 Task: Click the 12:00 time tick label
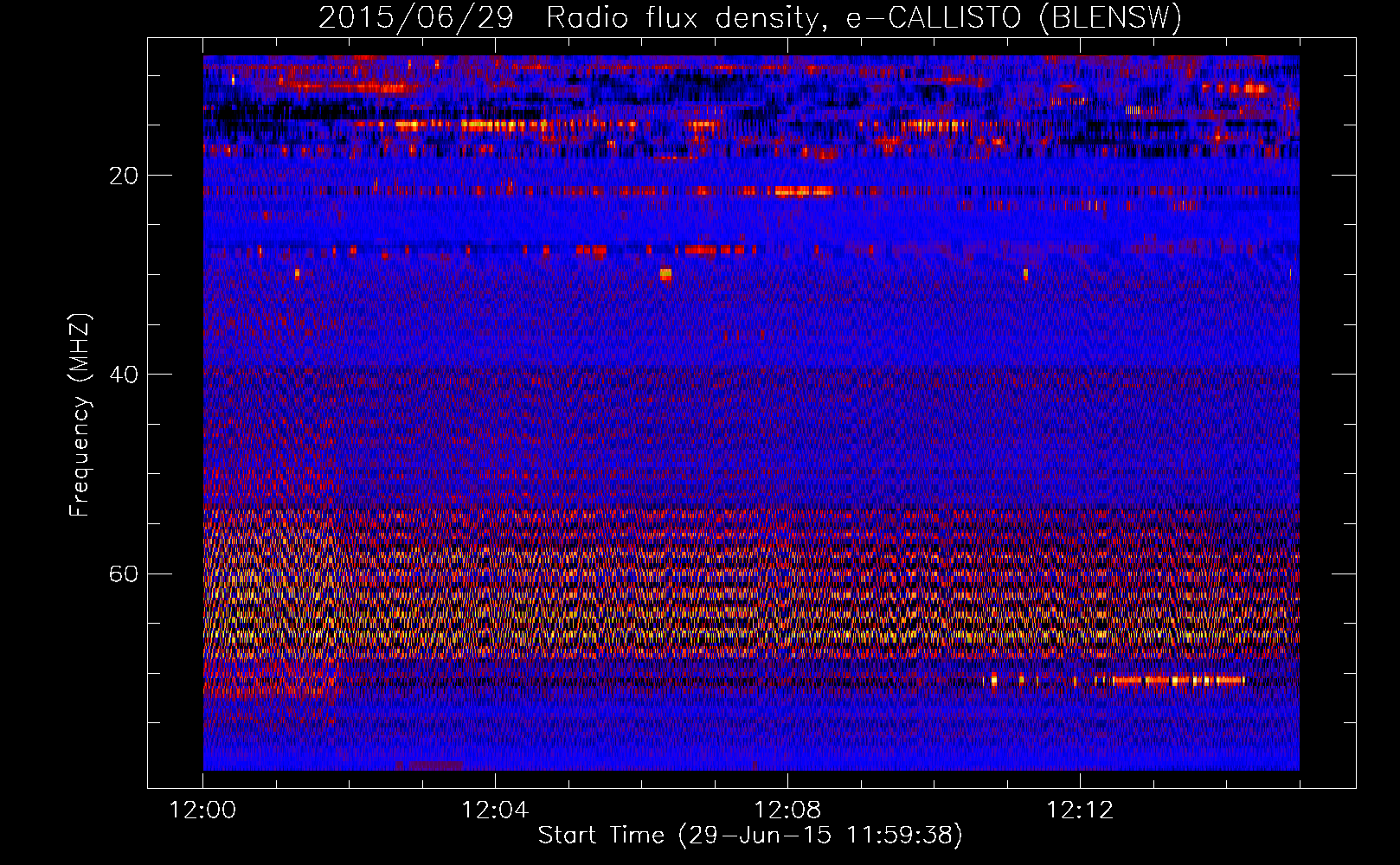coord(202,811)
